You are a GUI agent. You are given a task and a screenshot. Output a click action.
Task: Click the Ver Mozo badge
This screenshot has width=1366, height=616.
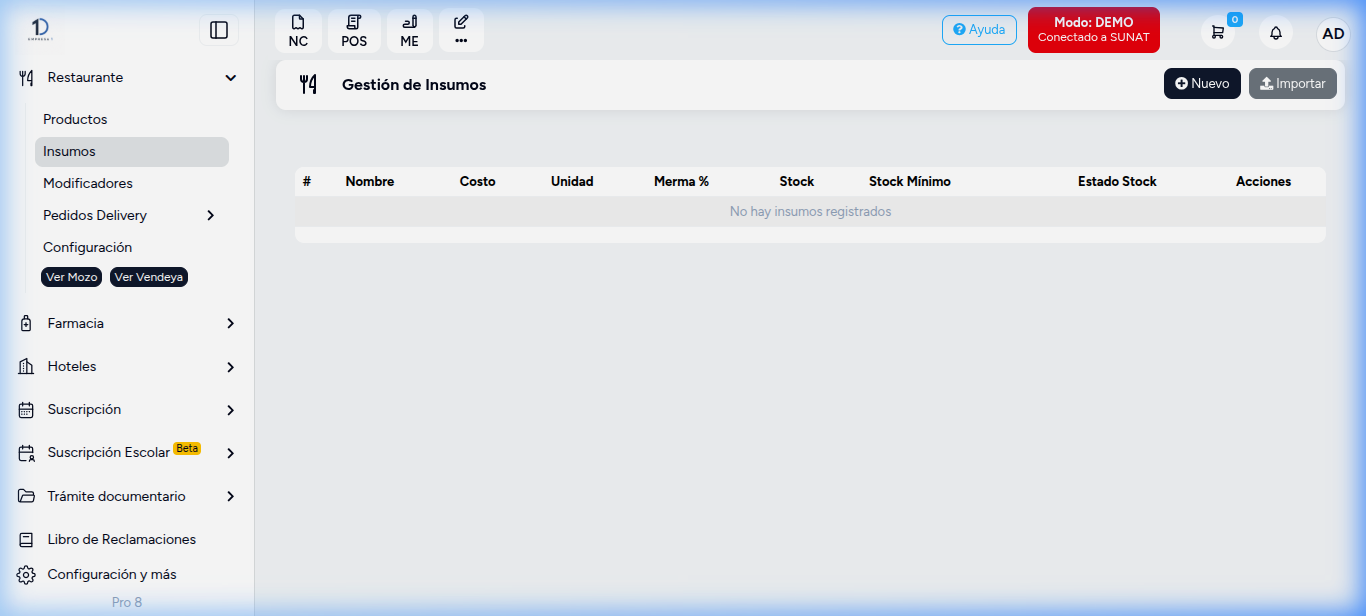(71, 277)
